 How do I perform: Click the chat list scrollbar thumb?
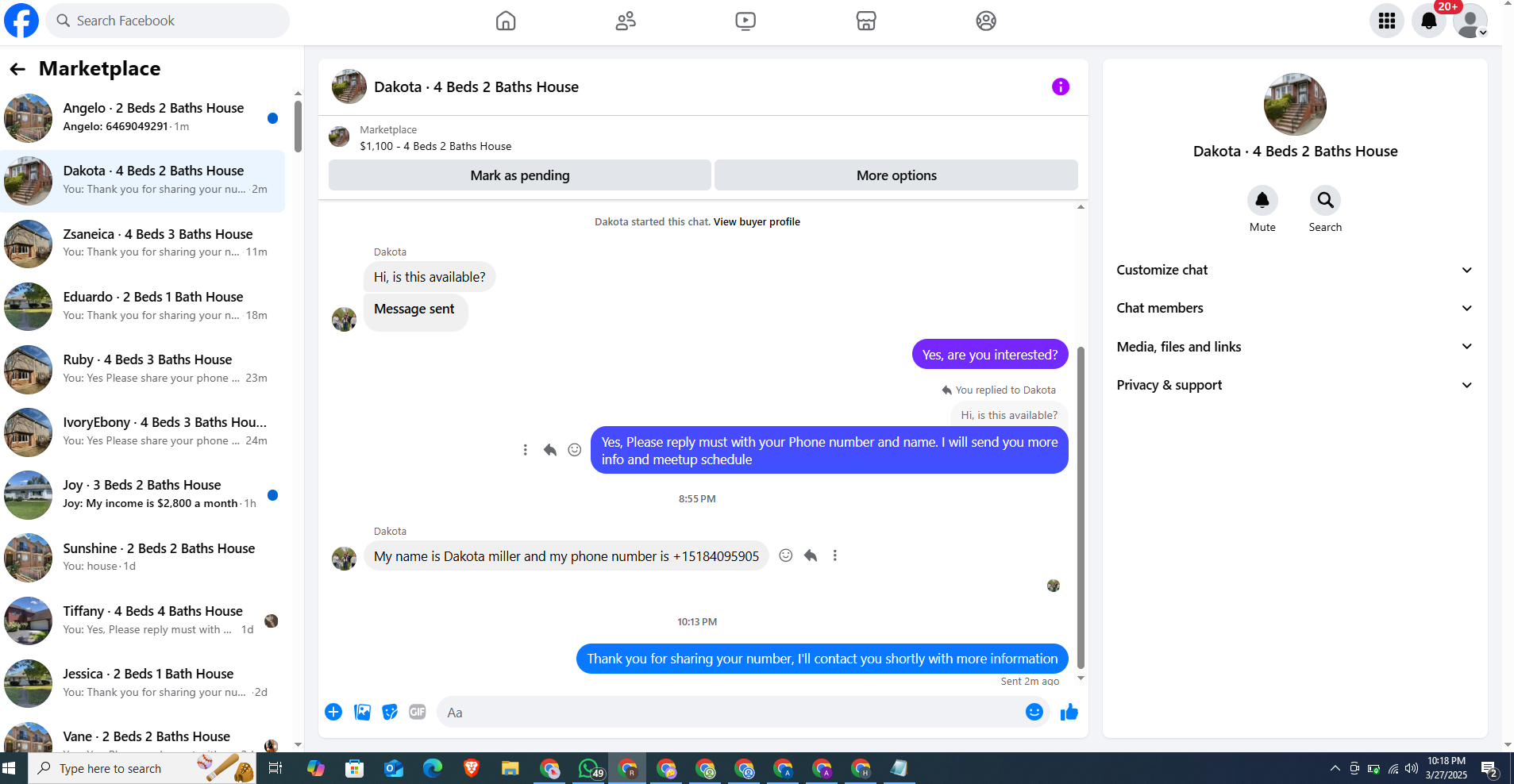298,126
